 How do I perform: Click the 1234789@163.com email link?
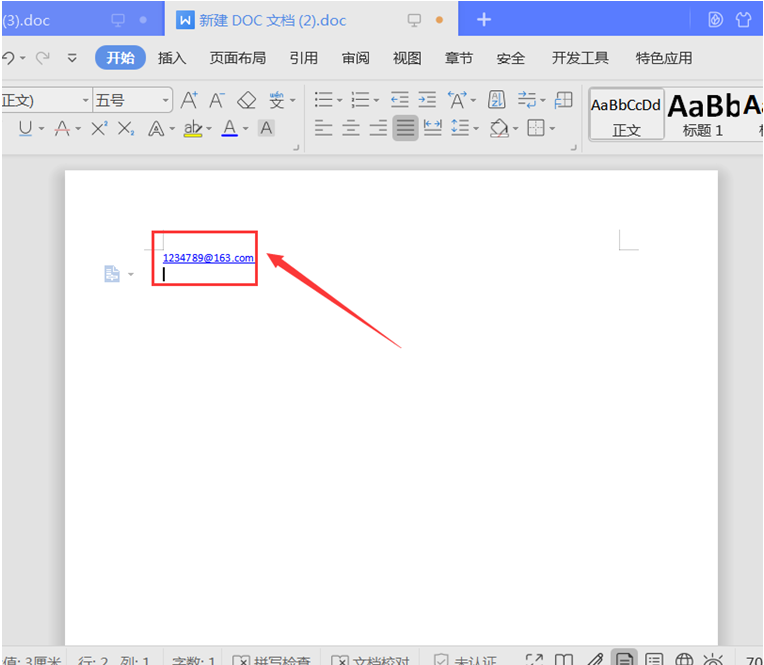208,258
